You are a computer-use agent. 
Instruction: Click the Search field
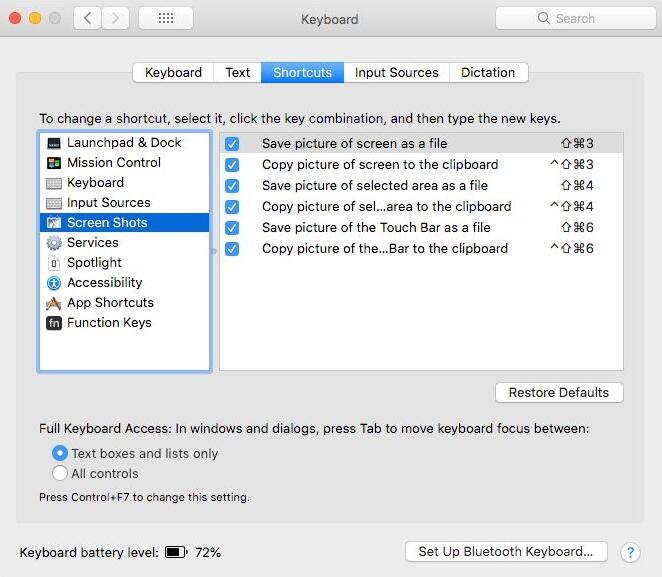(x=575, y=18)
